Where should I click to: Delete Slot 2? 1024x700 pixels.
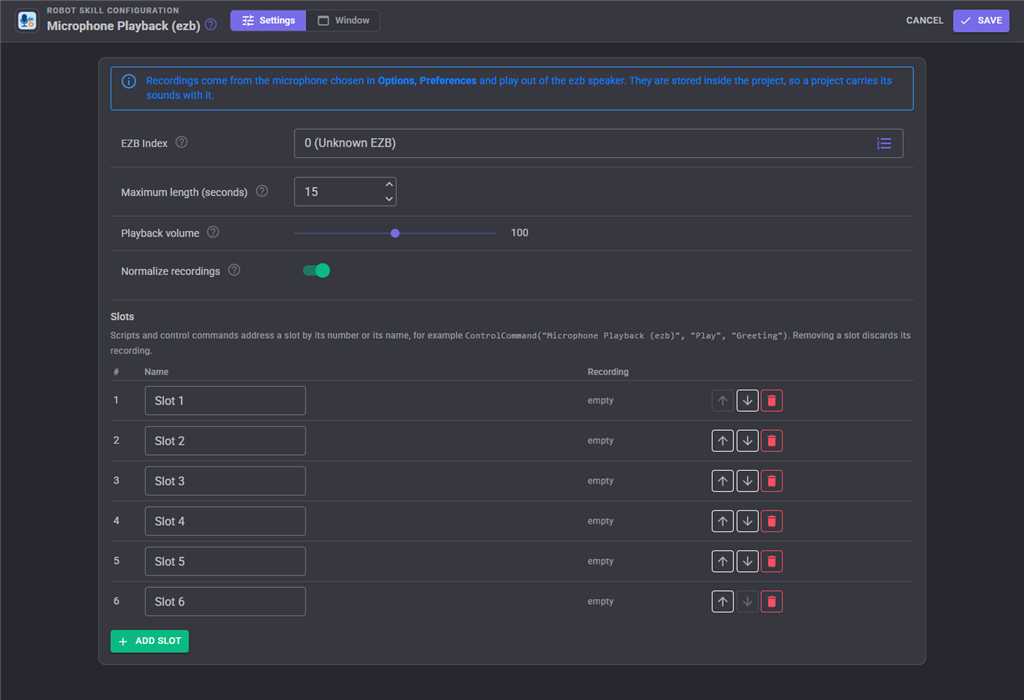pos(771,441)
